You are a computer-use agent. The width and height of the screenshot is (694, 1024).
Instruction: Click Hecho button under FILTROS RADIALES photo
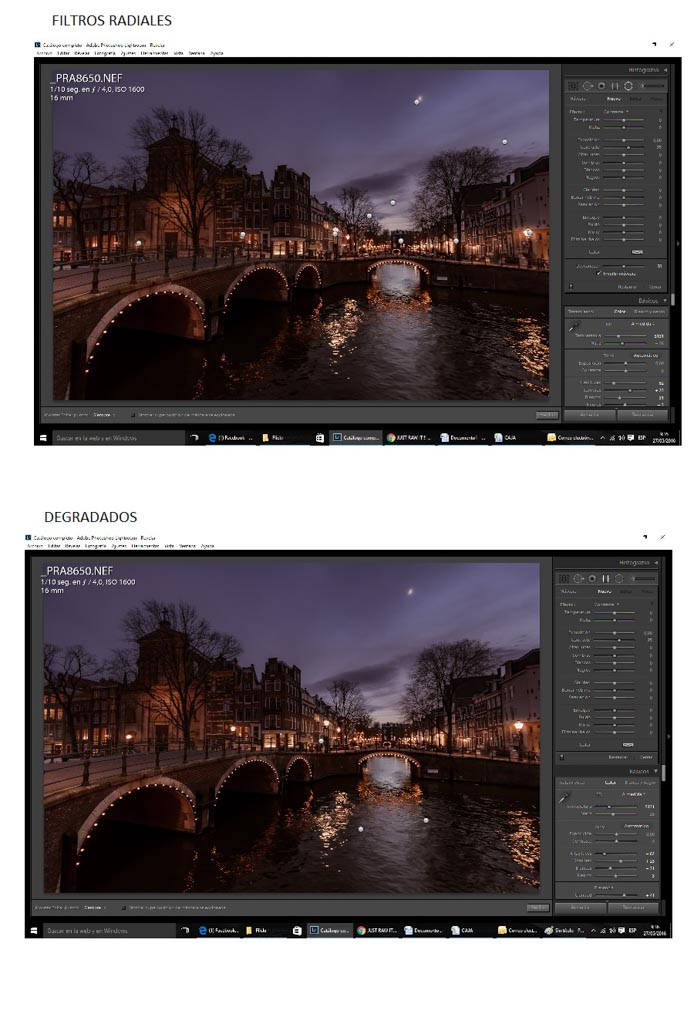pos(546,414)
